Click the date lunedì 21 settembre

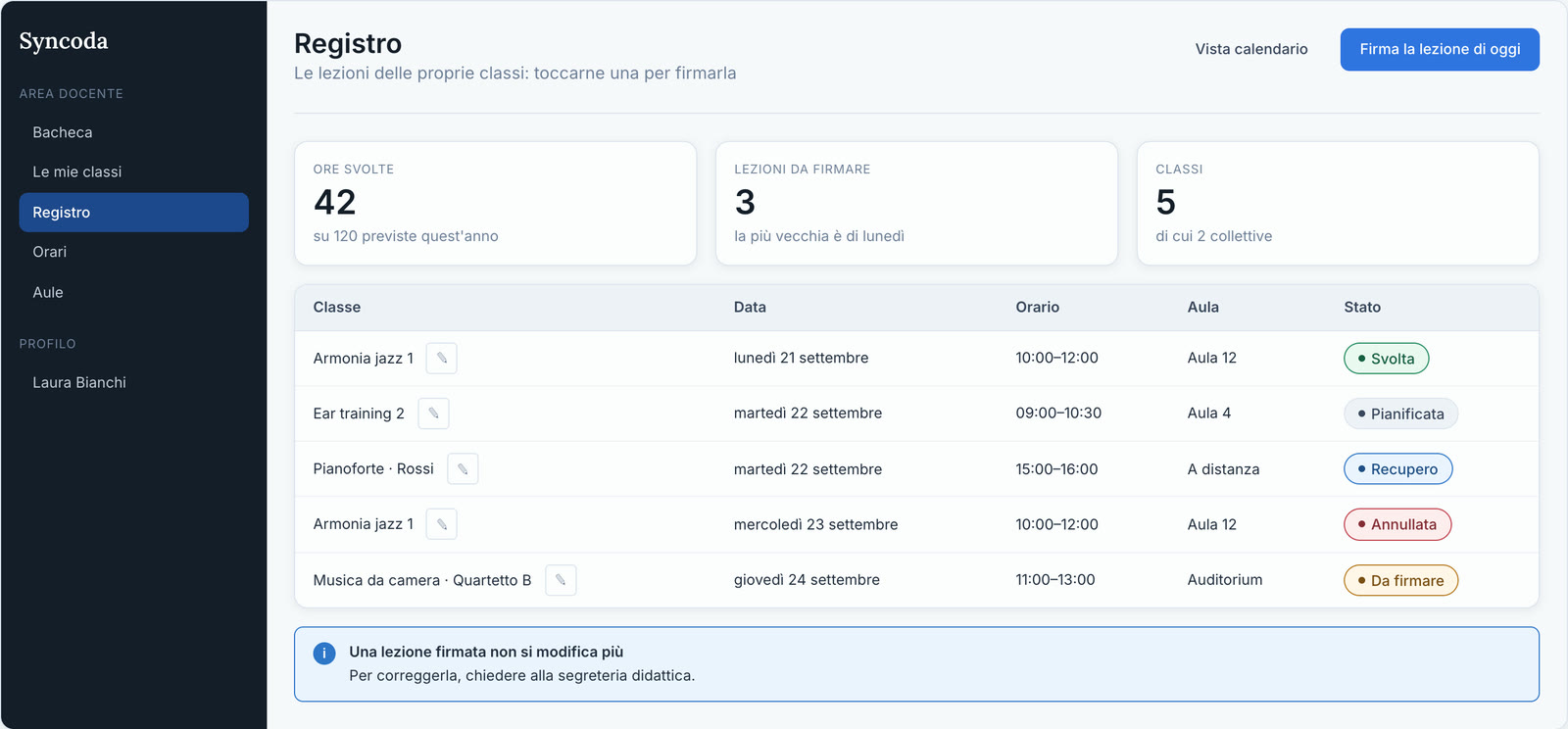click(x=801, y=359)
